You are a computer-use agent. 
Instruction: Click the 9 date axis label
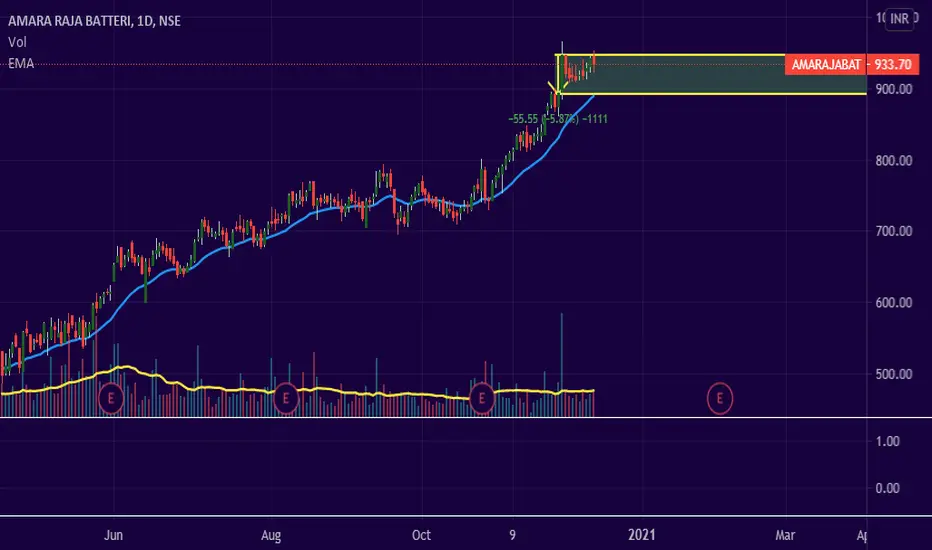512,535
